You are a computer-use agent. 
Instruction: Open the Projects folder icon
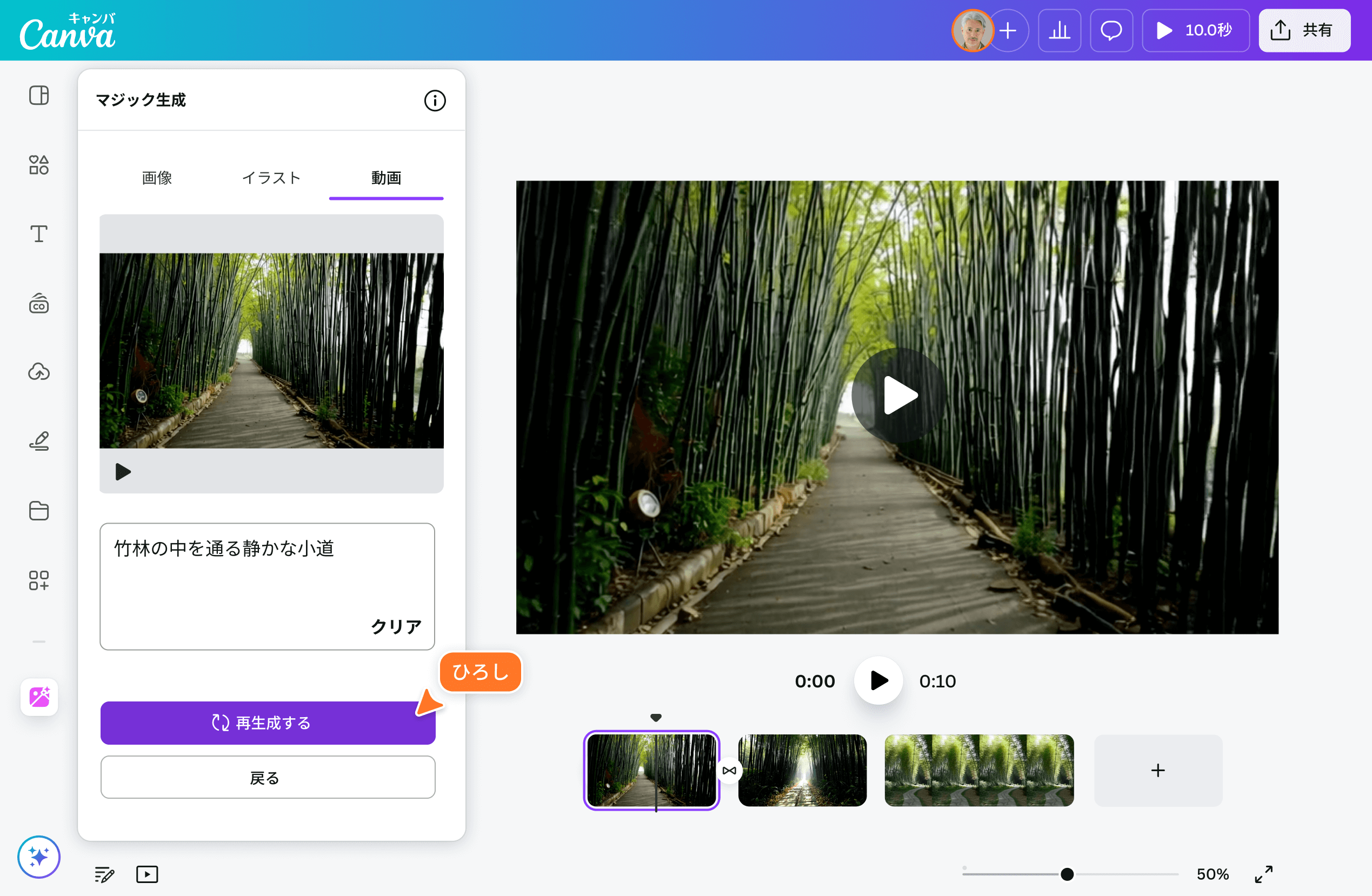pos(38,511)
